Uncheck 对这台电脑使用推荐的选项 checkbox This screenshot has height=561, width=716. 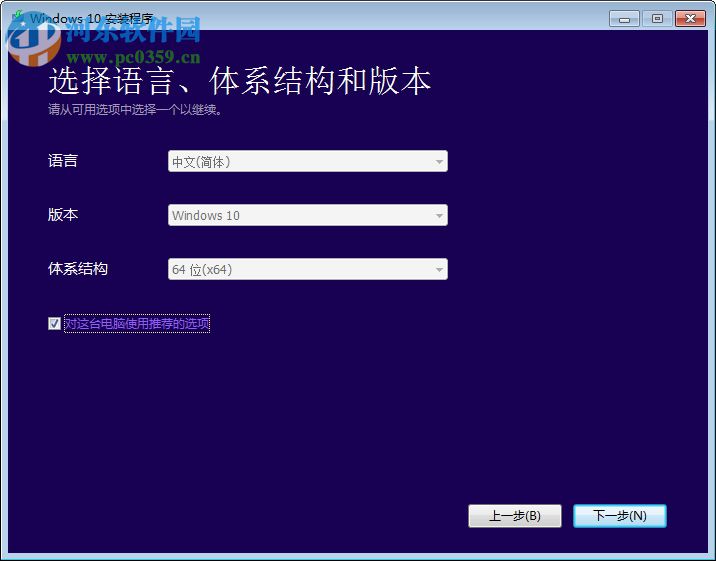(x=54, y=324)
